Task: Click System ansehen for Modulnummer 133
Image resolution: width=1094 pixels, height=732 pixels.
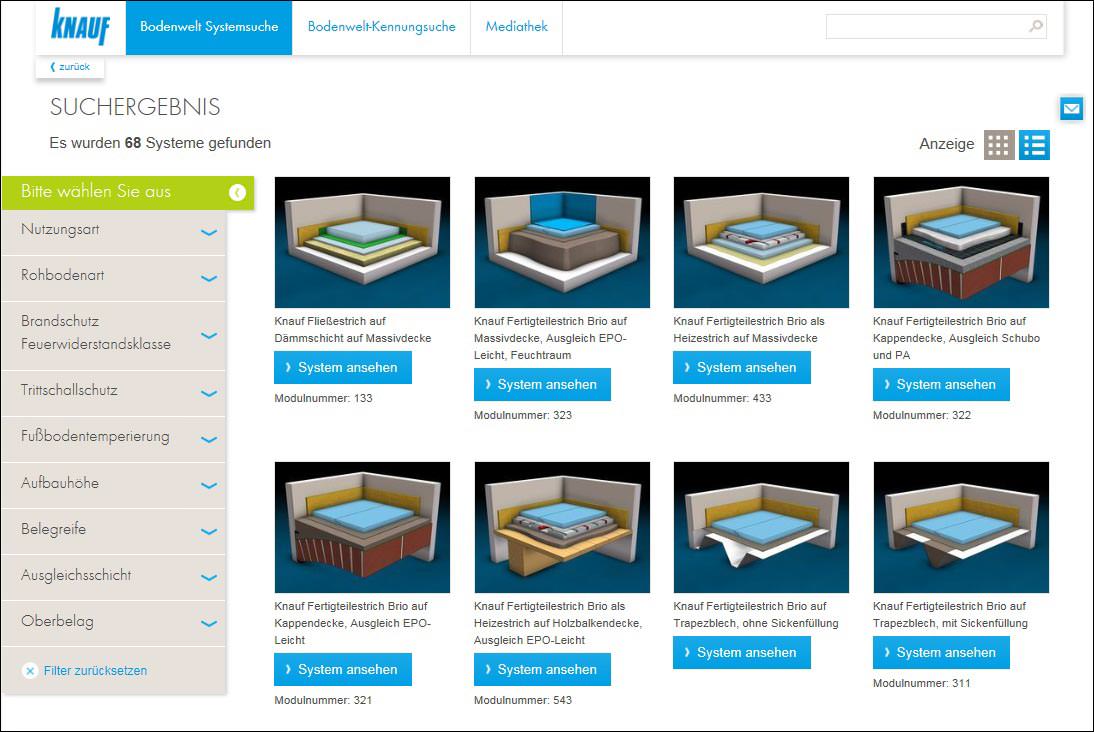Action: click(x=343, y=368)
